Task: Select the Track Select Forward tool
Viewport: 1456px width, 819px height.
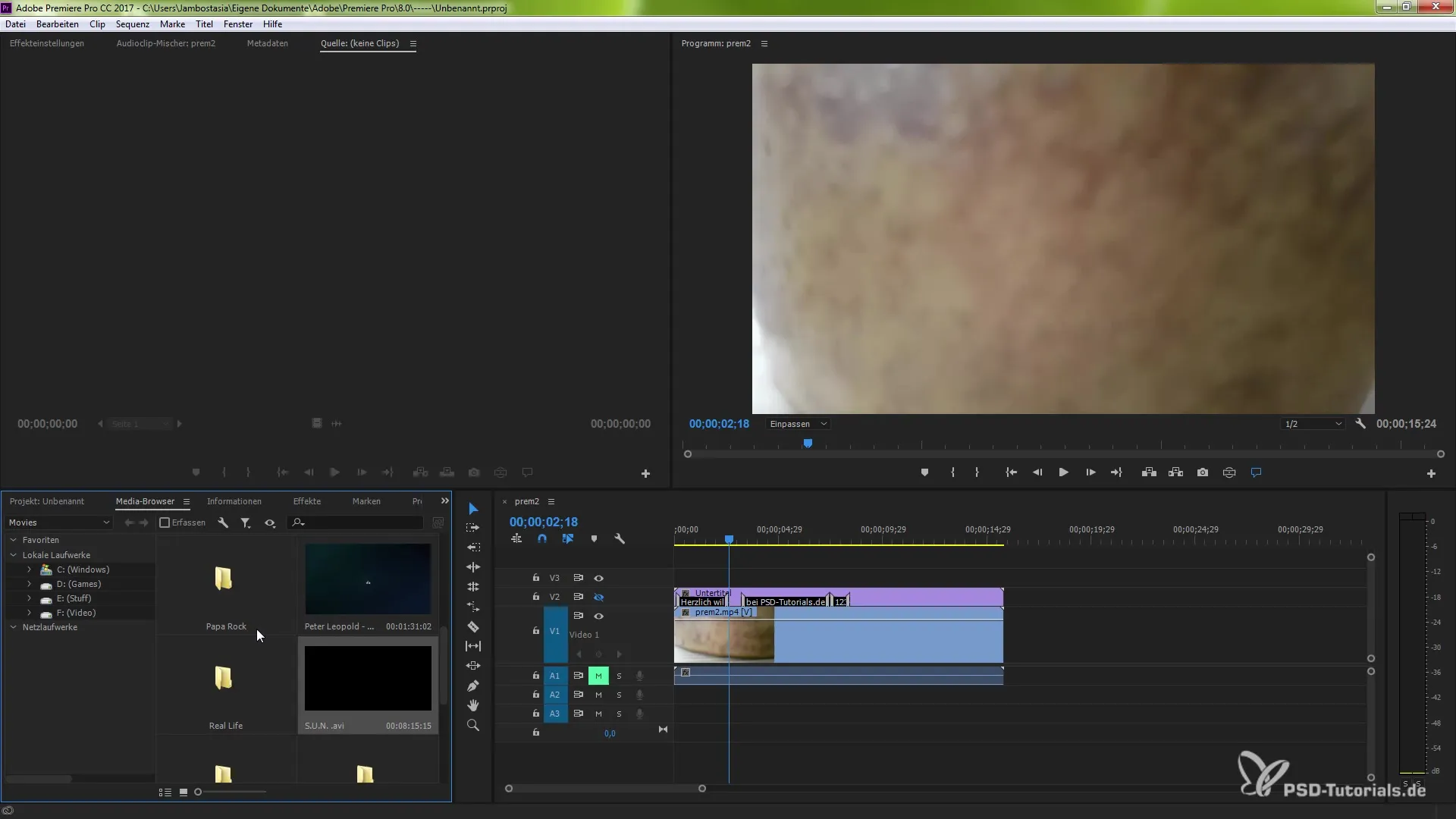Action: (473, 528)
